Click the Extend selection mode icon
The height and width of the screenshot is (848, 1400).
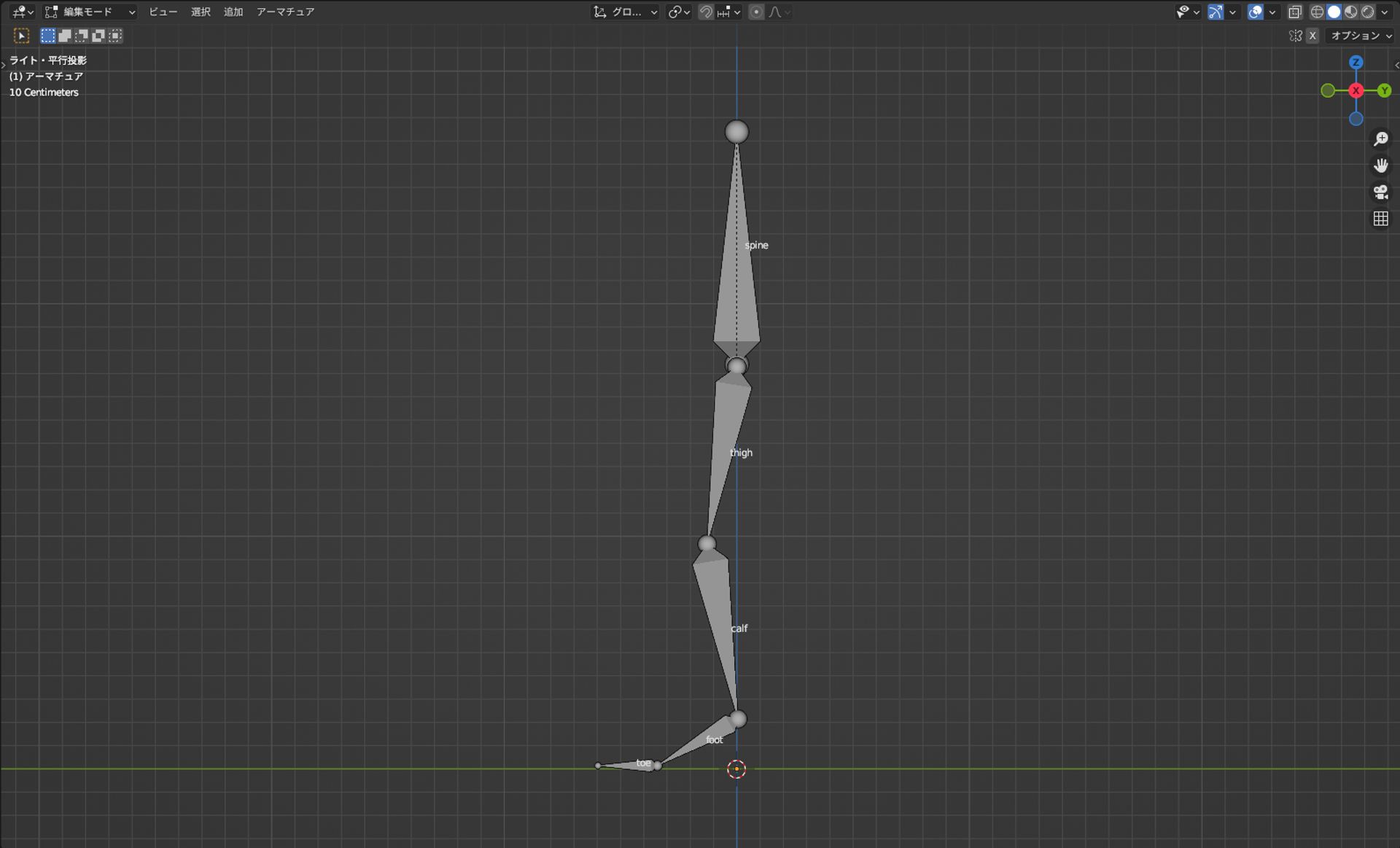[65, 36]
